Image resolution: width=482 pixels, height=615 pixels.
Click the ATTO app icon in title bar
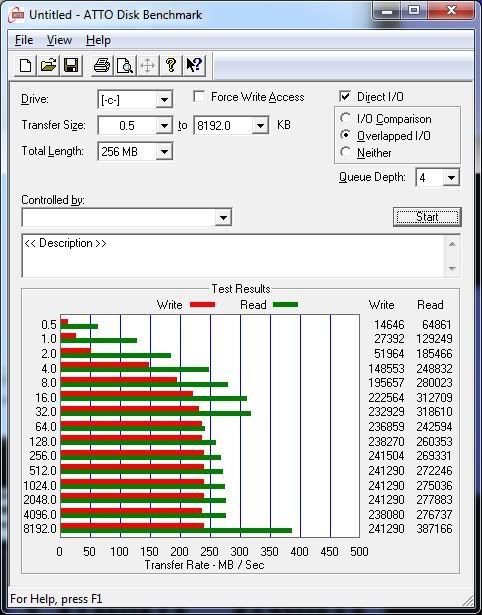point(16,15)
